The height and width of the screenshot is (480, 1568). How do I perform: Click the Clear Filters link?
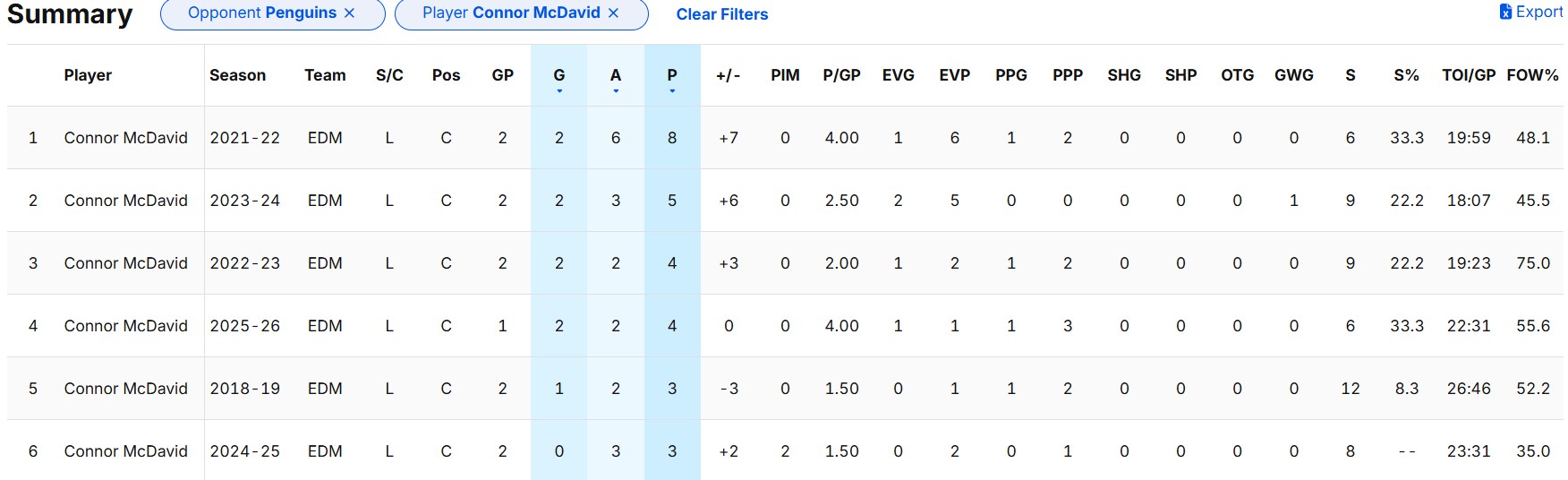click(721, 14)
